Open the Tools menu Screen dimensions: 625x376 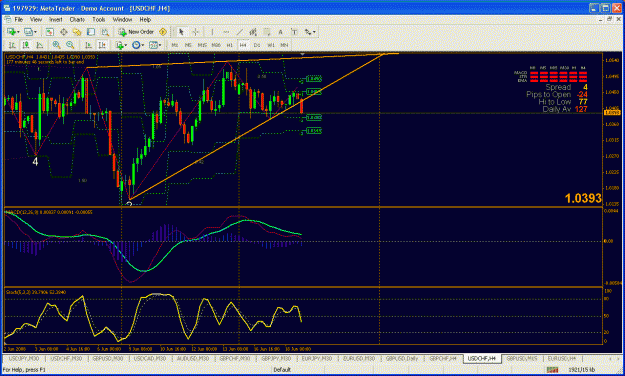point(98,19)
